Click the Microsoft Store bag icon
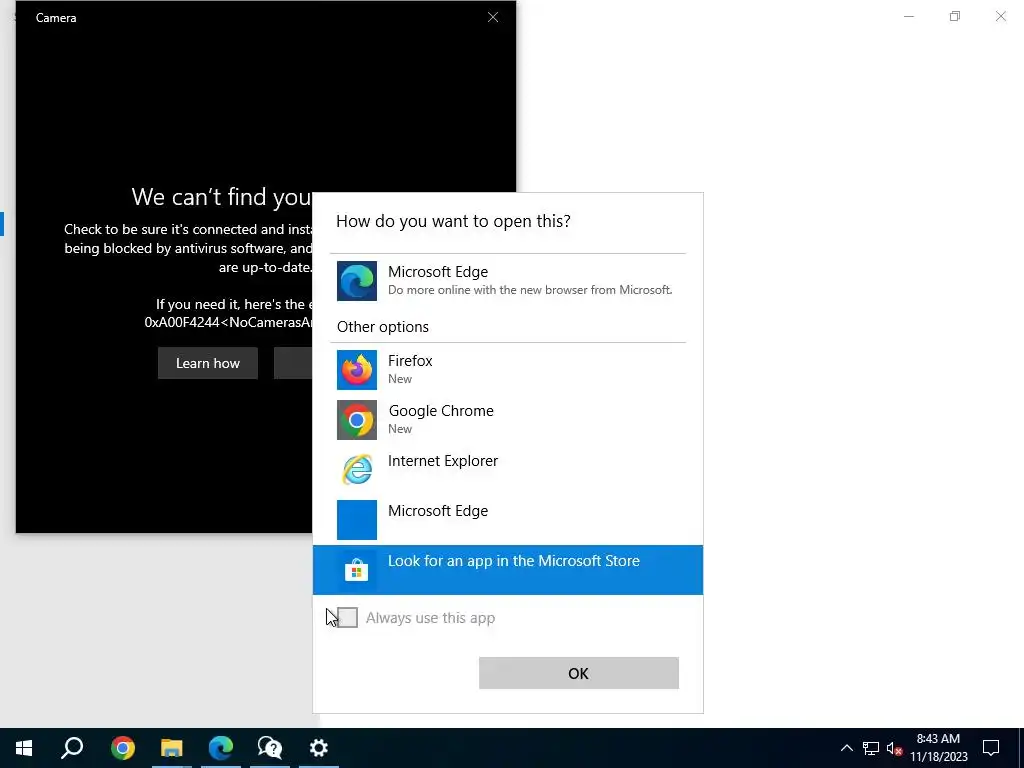 [x=357, y=570]
